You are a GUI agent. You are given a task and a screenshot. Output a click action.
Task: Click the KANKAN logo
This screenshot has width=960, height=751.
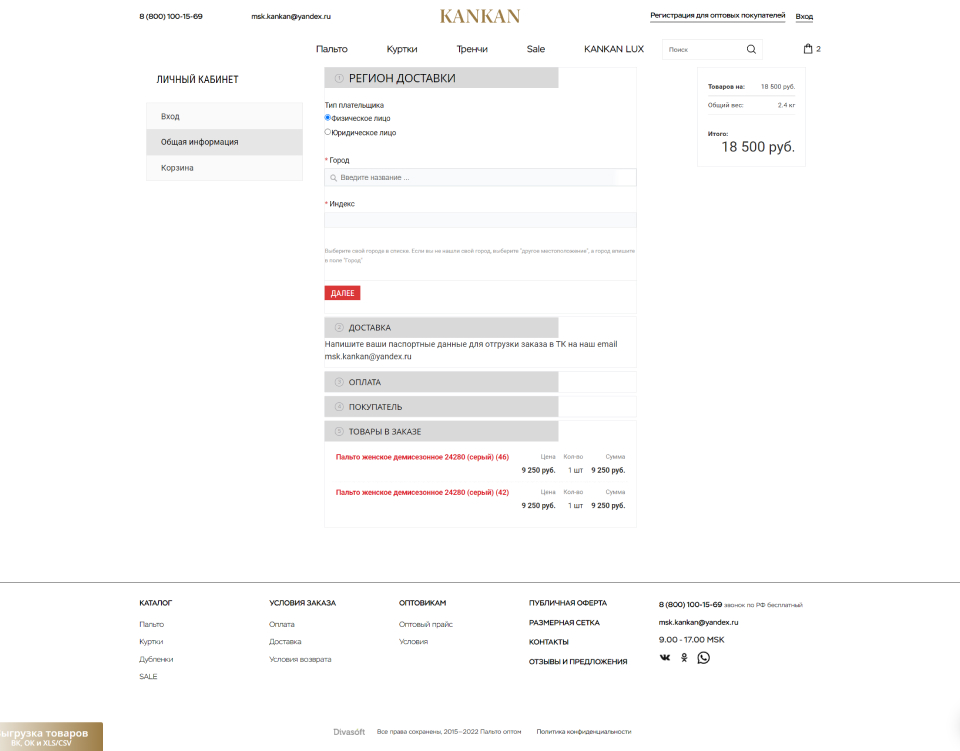click(479, 16)
